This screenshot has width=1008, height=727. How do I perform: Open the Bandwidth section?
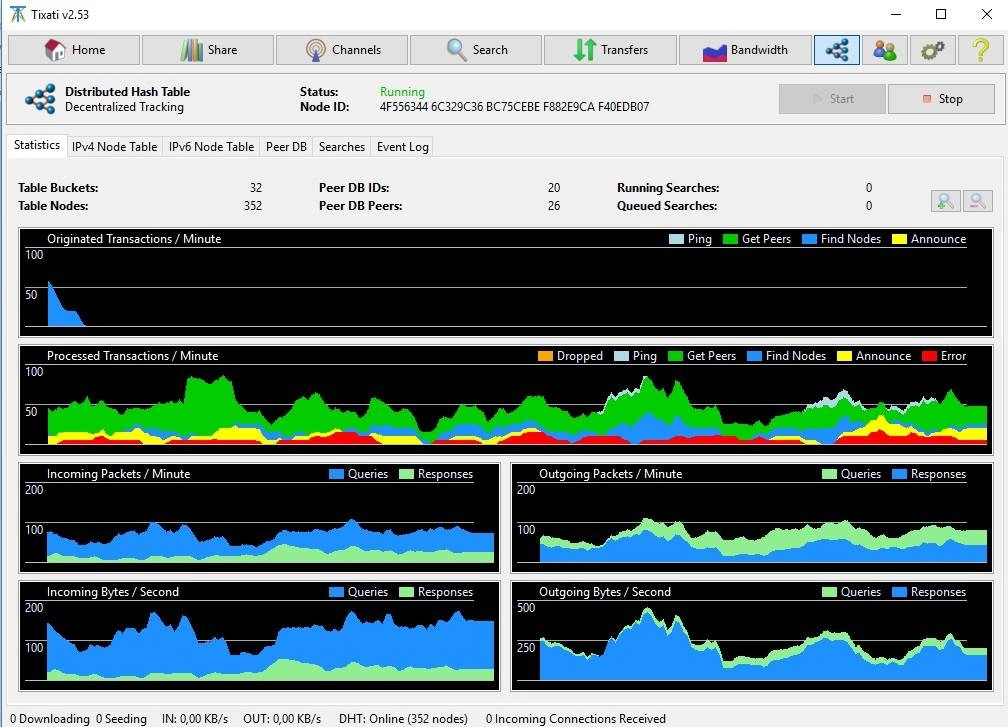point(744,50)
